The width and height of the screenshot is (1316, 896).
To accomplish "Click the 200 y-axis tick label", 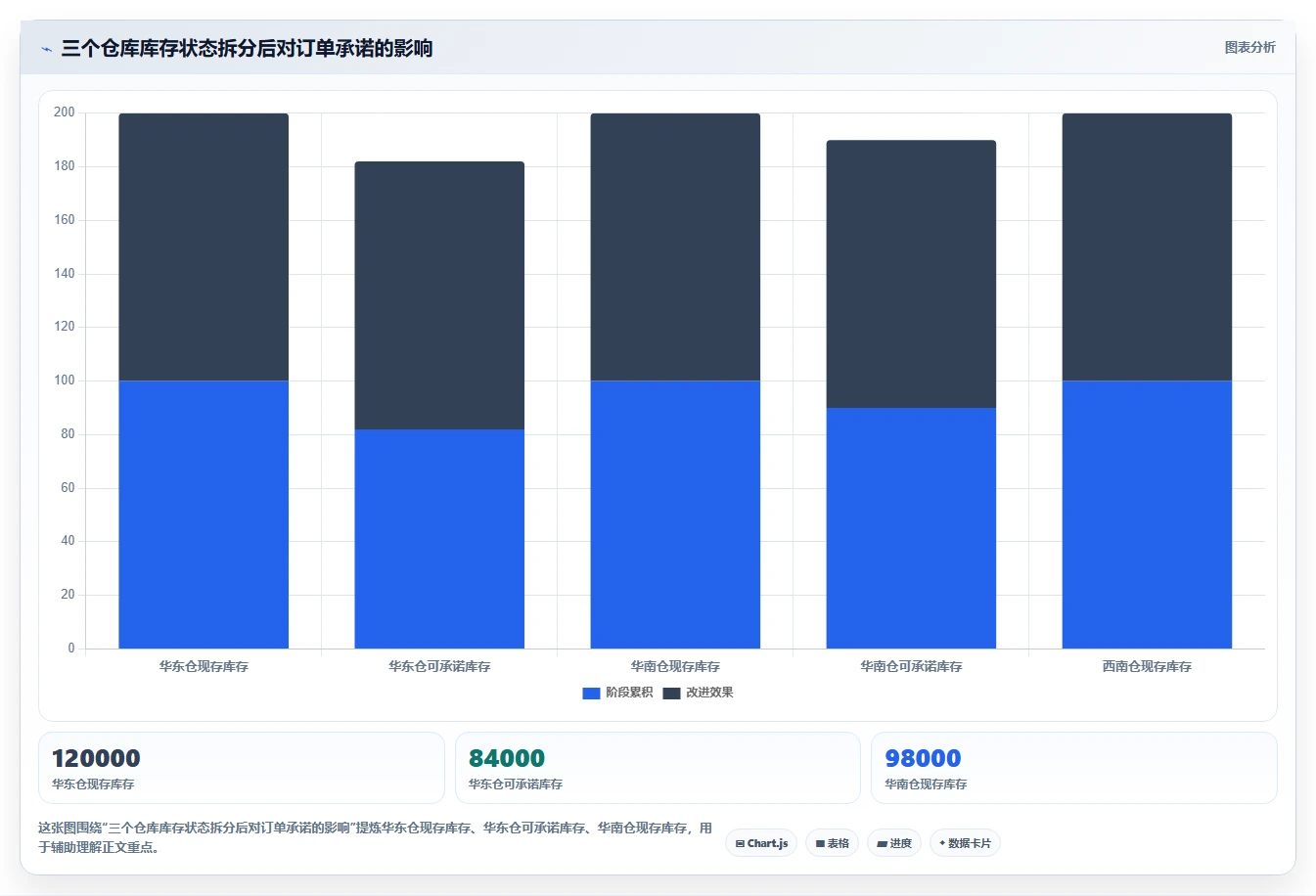I will point(65,112).
